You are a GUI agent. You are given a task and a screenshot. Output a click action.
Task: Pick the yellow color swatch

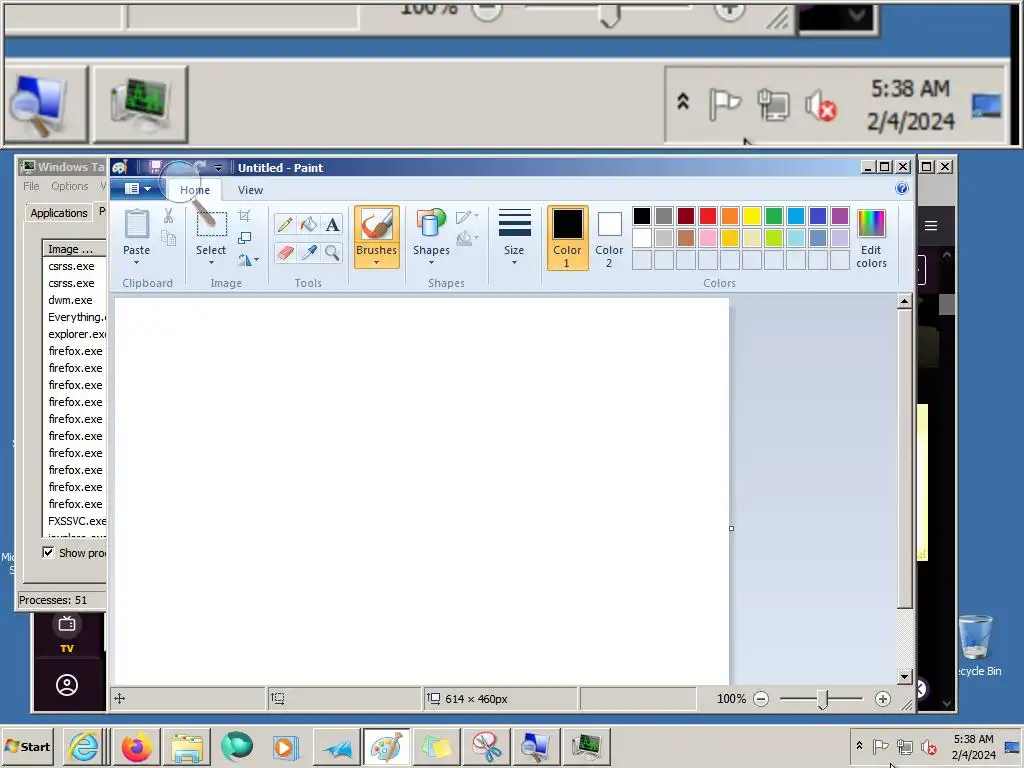pyautogui.click(x=752, y=216)
